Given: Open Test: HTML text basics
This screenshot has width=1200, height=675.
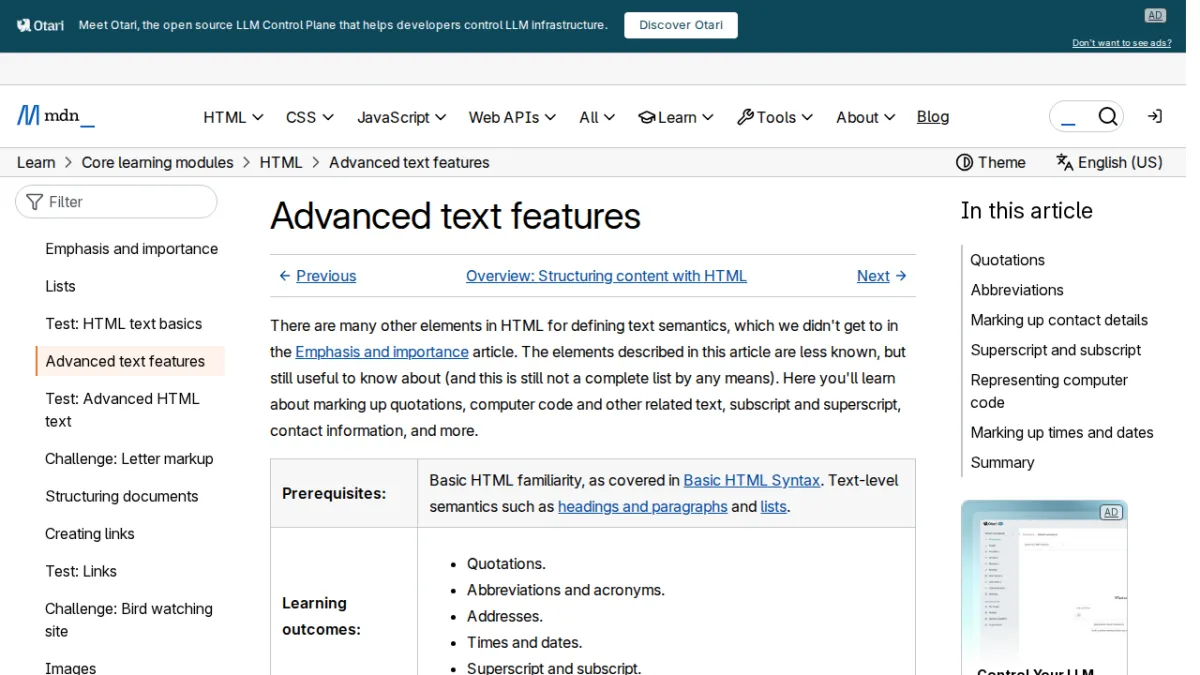Looking at the screenshot, I should click(123, 324).
